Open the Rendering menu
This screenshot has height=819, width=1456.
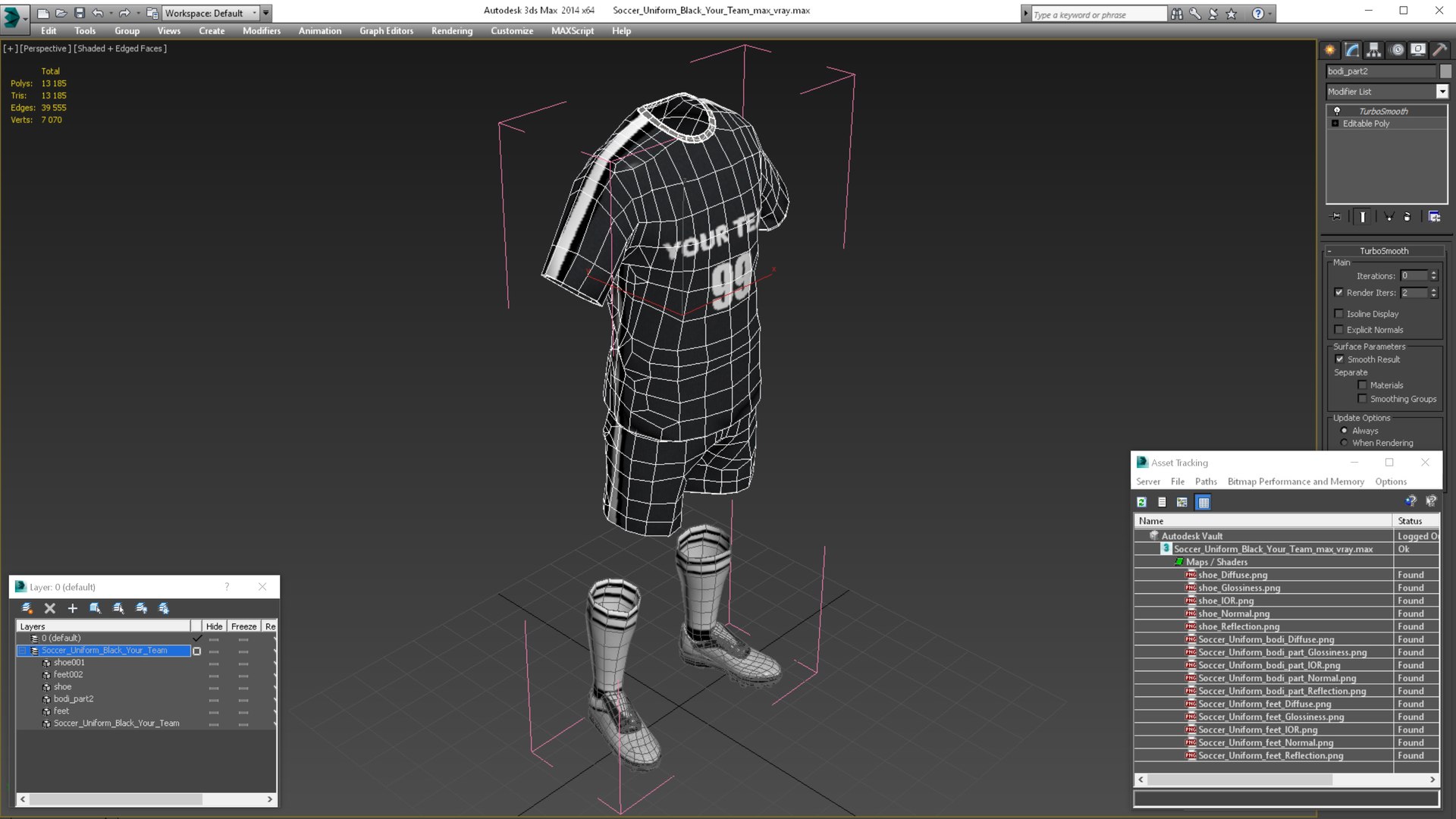(x=452, y=31)
